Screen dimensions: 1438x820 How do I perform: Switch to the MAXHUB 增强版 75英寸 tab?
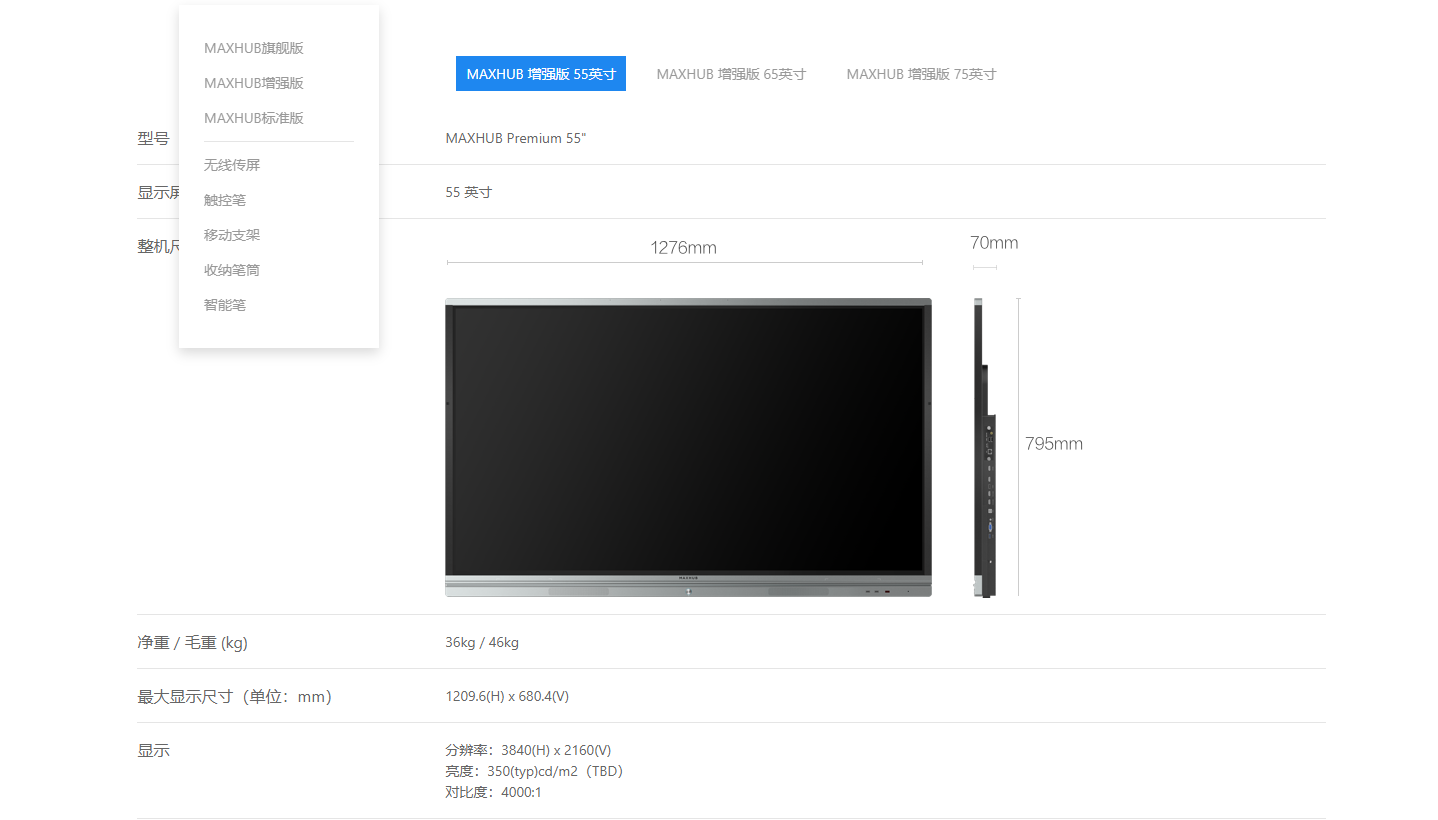pos(921,74)
